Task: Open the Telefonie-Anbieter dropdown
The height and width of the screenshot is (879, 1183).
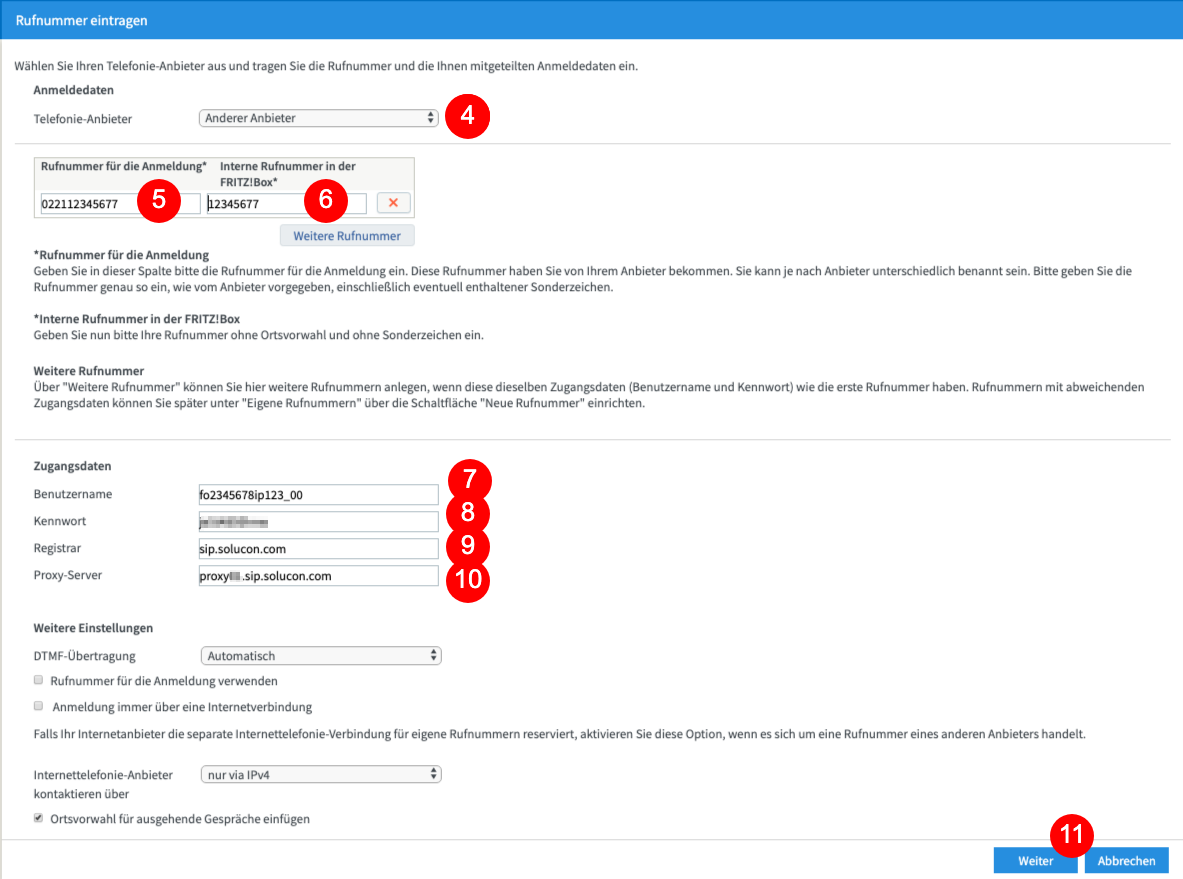Action: coord(318,118)
